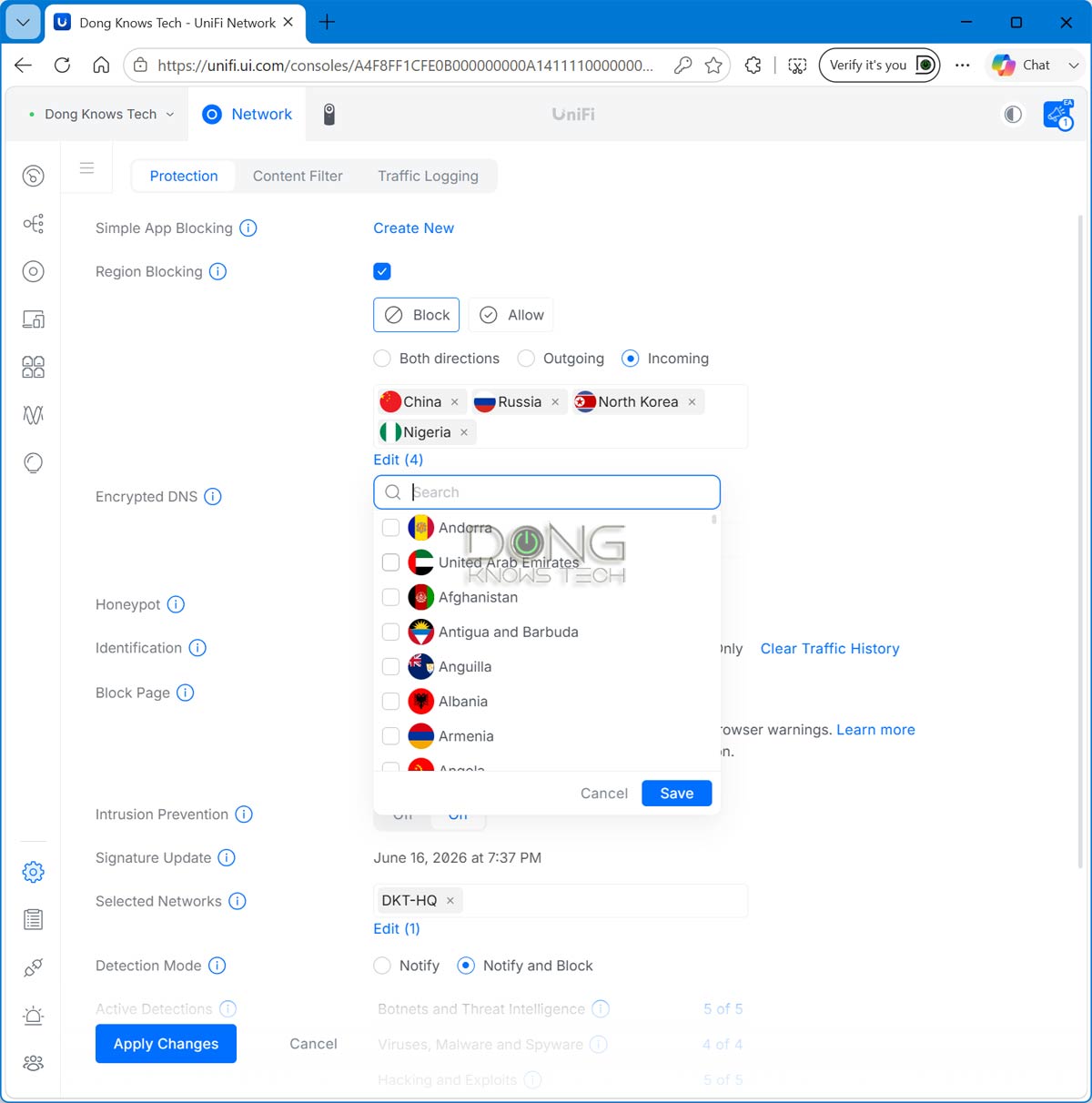Remove Russia from blocked regions

point(555,402)
